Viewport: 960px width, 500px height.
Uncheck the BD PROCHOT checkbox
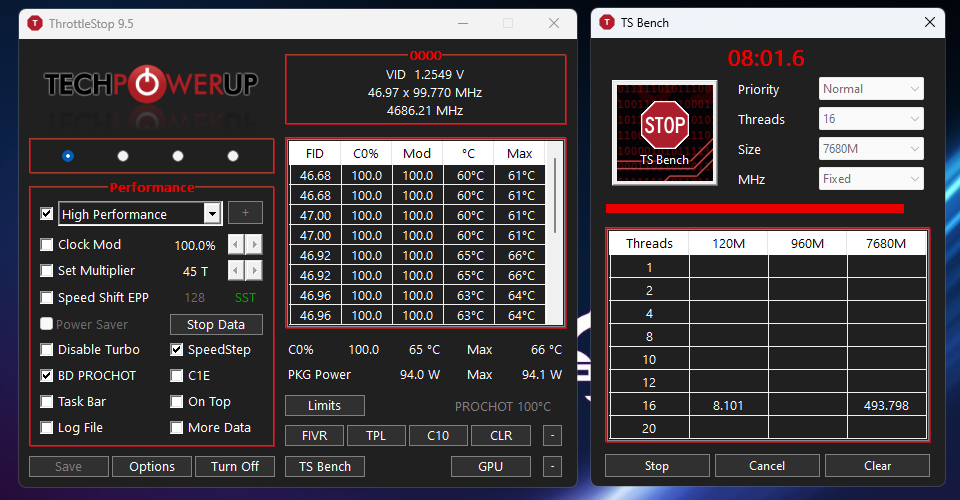[47, 375]
